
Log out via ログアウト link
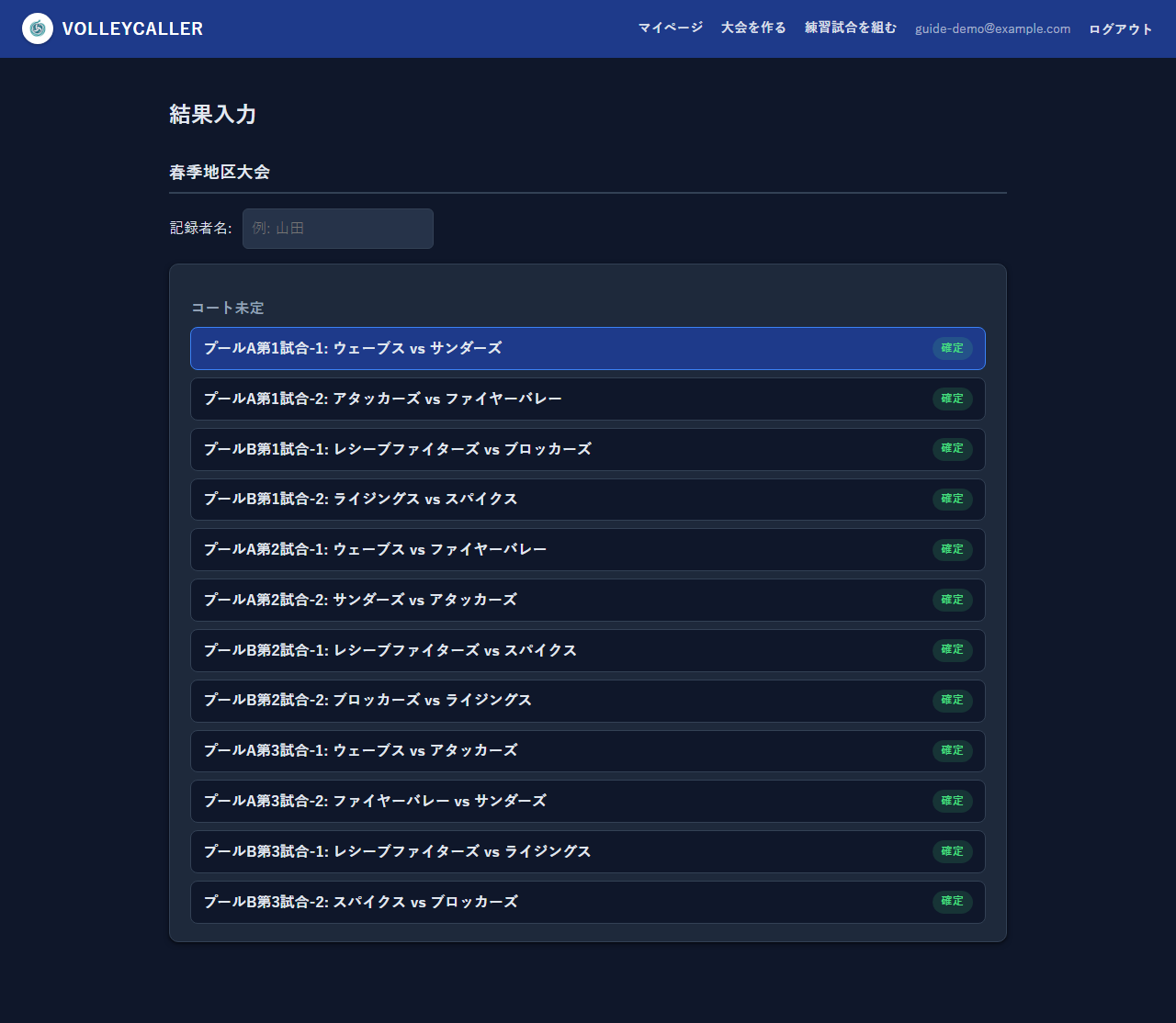click(x=1121, y=28)
